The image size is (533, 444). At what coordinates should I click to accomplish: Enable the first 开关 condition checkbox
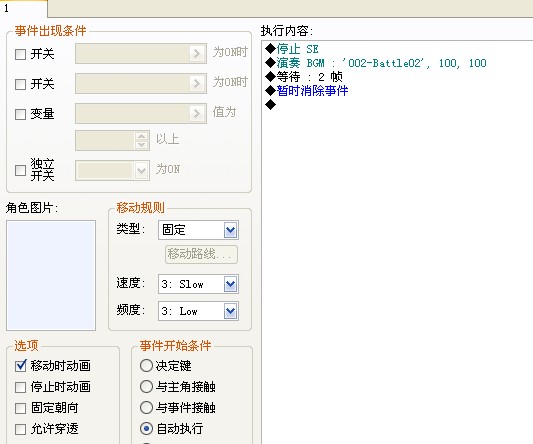tap(20, 54)
